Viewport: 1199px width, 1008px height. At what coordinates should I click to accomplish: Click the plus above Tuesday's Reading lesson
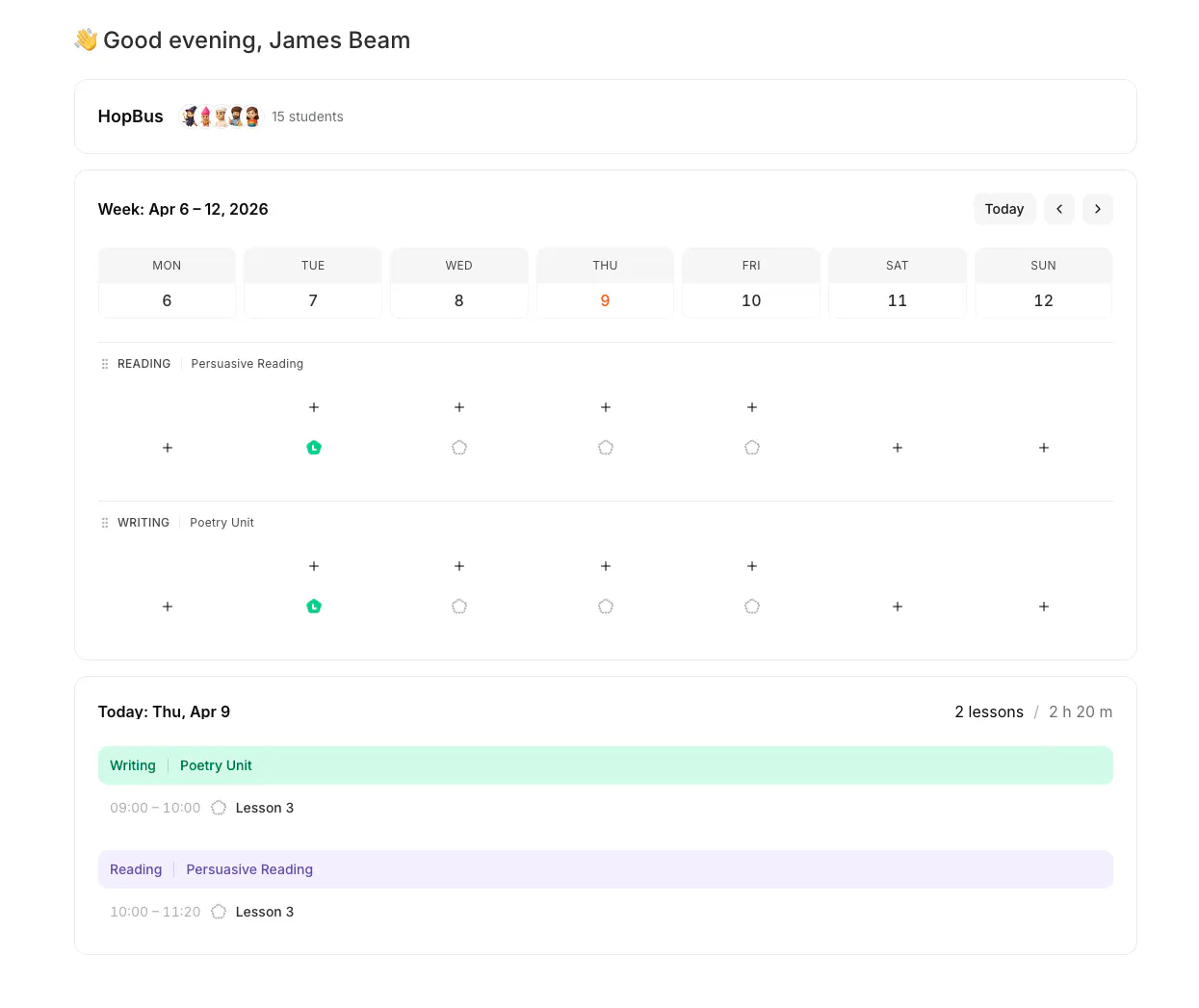[x=314, y=407]
